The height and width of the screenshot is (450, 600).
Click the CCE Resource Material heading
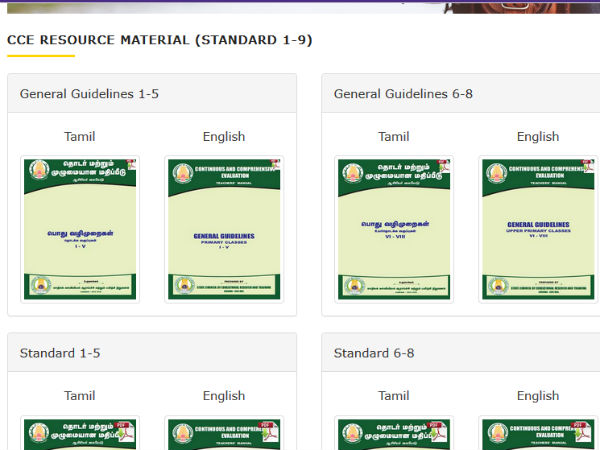click(160, 40)
